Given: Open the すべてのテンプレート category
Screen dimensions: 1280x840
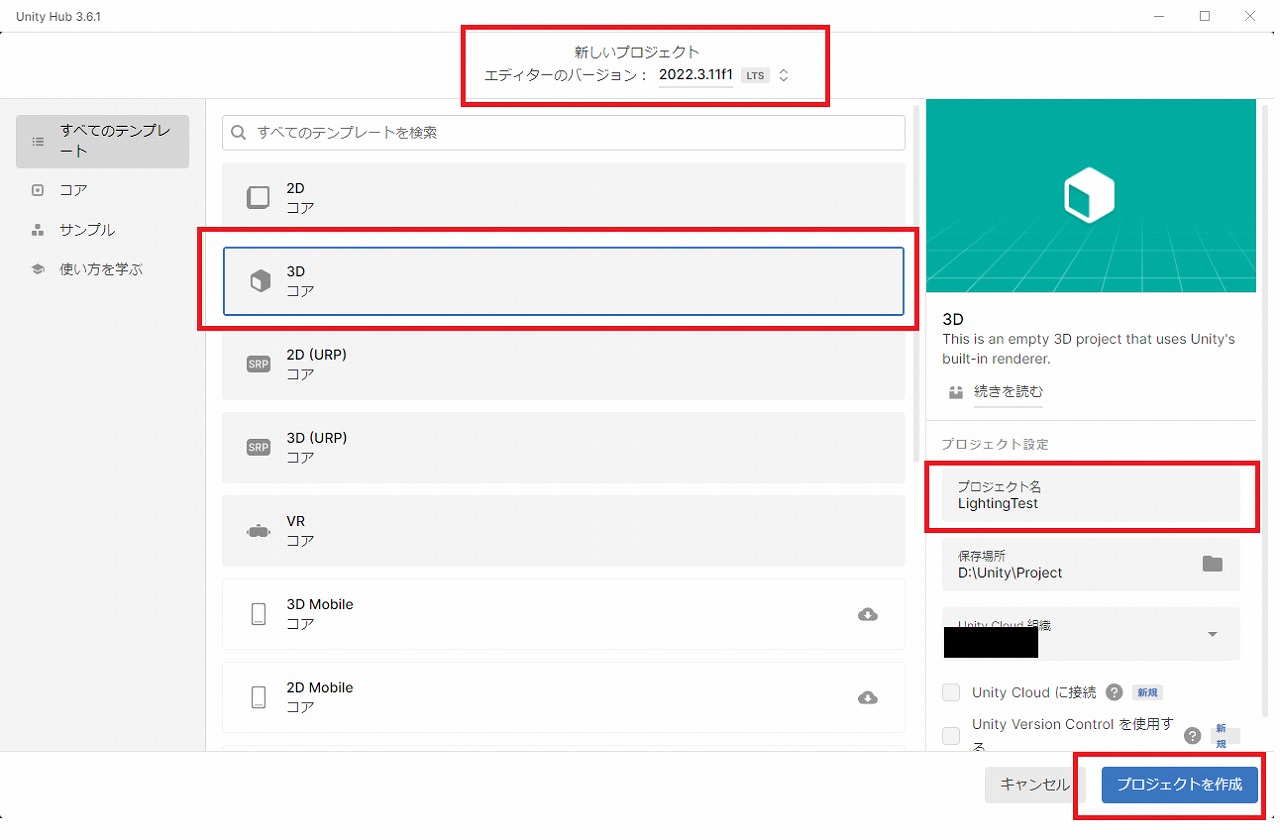Looking at the screenshot, I should pyautogui.click(x=102, y=141).
